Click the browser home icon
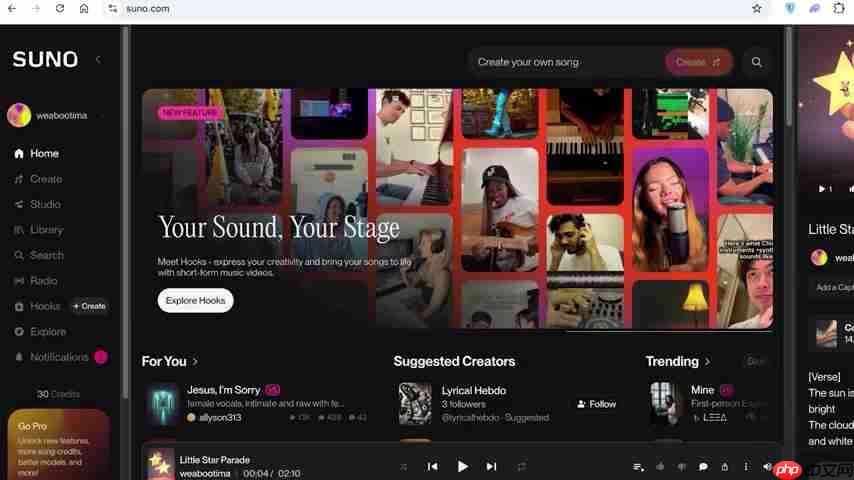The height and width of the screenshot is (480, 854). pos(84,8)
